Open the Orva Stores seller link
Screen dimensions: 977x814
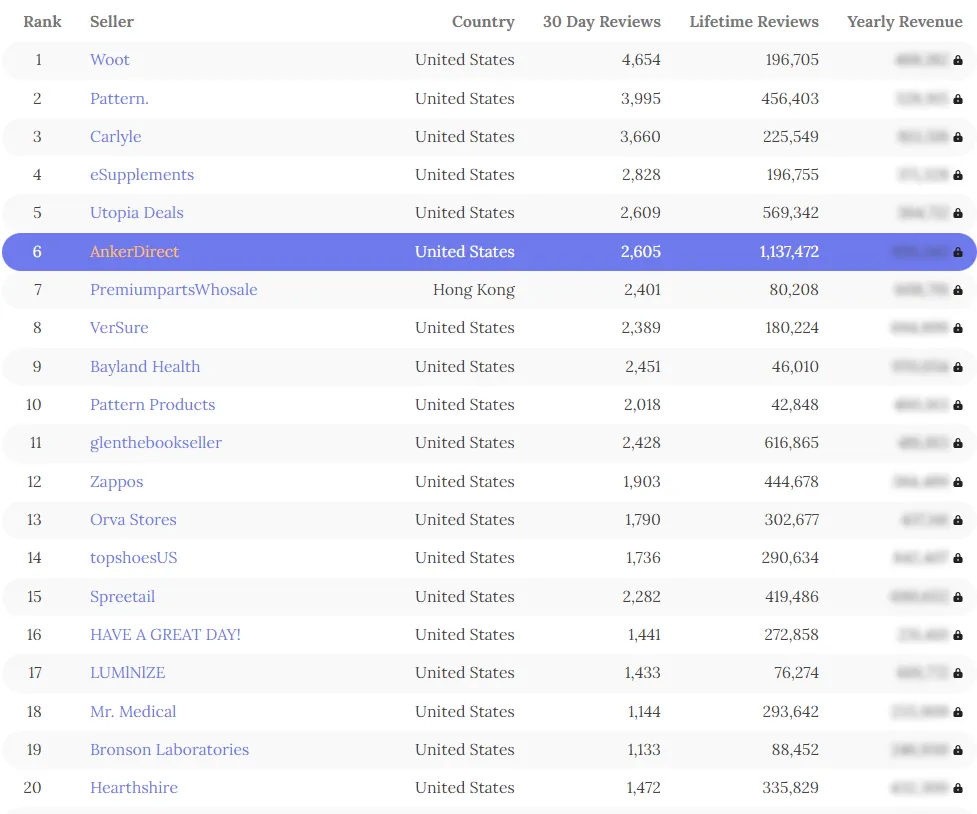tap(133, 519)
